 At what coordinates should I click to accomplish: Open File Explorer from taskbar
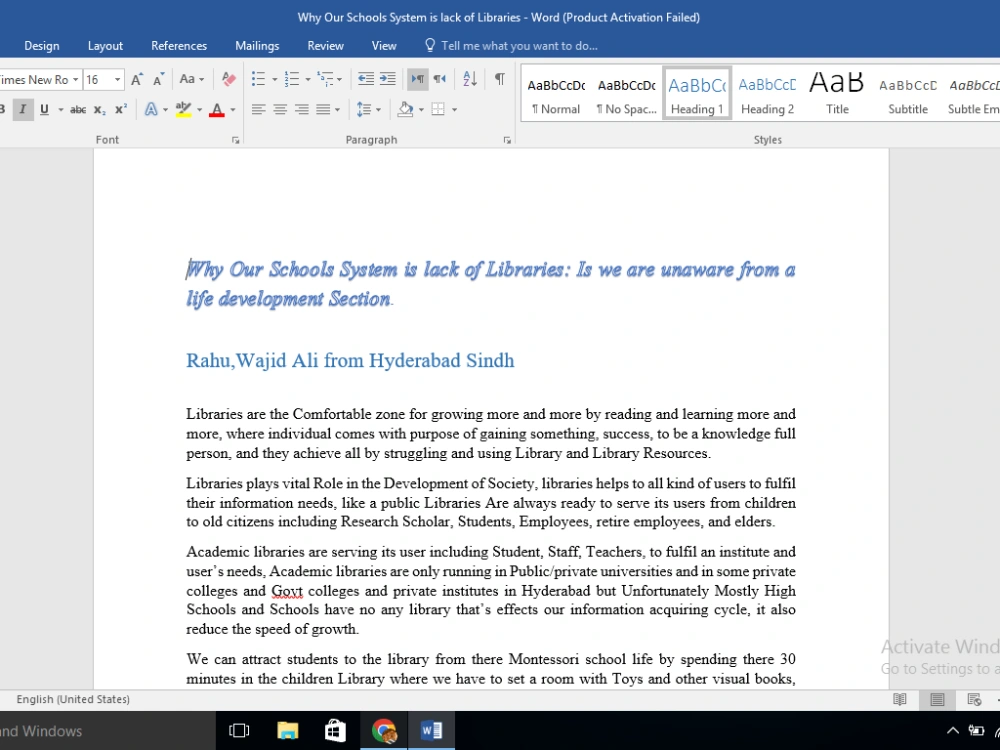(288, 731)
